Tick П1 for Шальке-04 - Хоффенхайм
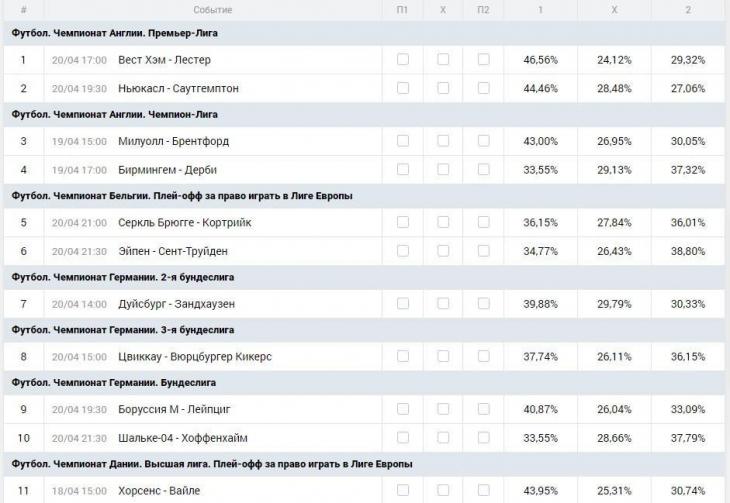This screenshot has width=730, height=503. [402, 437]
